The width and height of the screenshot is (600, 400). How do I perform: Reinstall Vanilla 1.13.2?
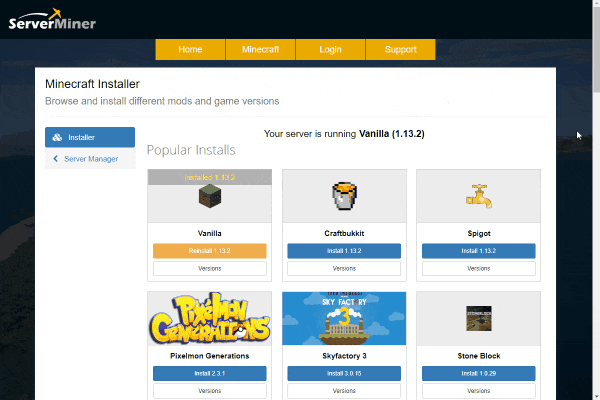(x=210, y=251)
